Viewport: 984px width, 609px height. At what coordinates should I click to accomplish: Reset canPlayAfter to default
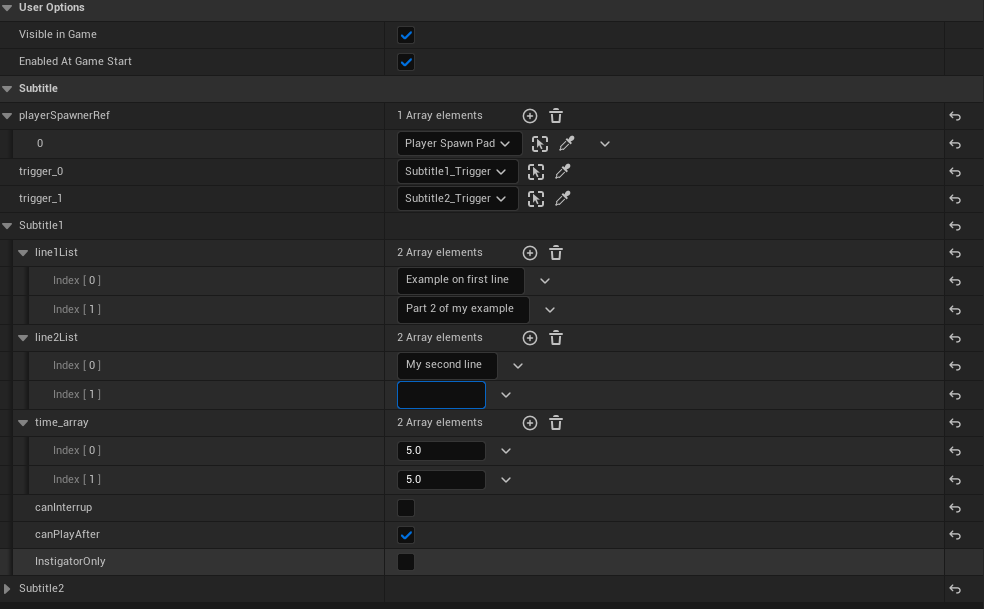point(955,535)
